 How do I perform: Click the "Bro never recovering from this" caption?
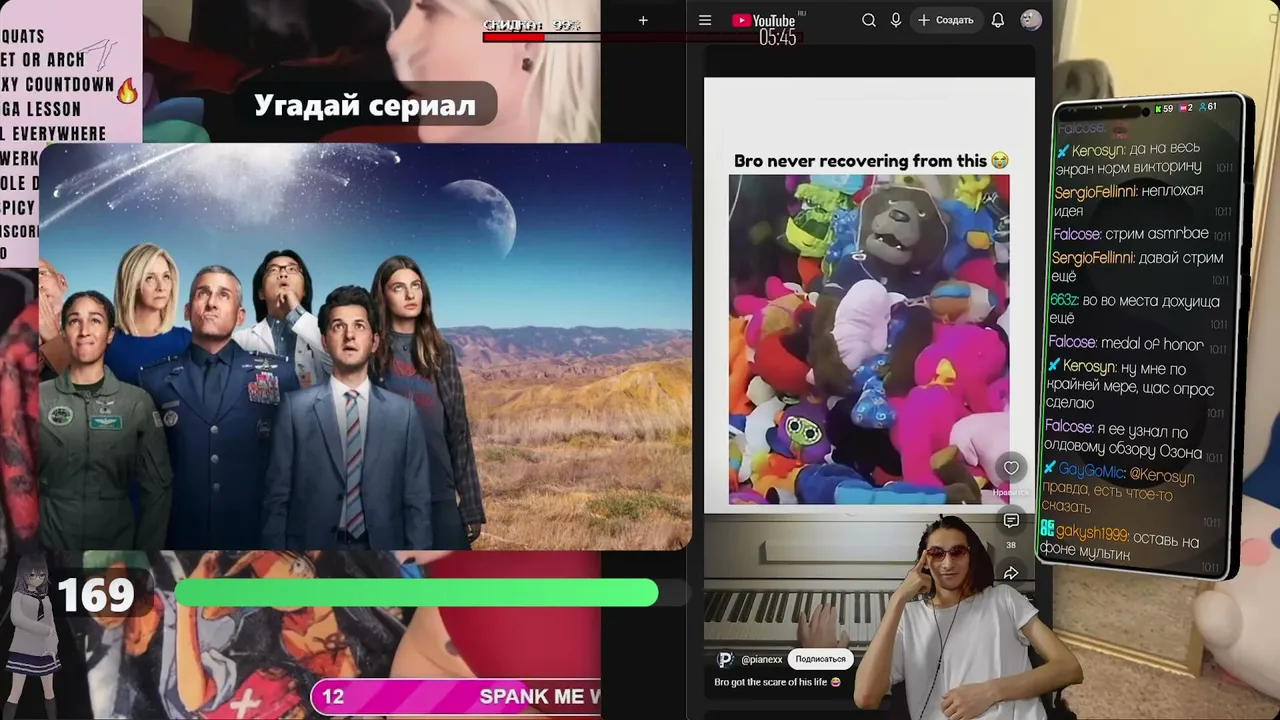(x=871, y=161)
